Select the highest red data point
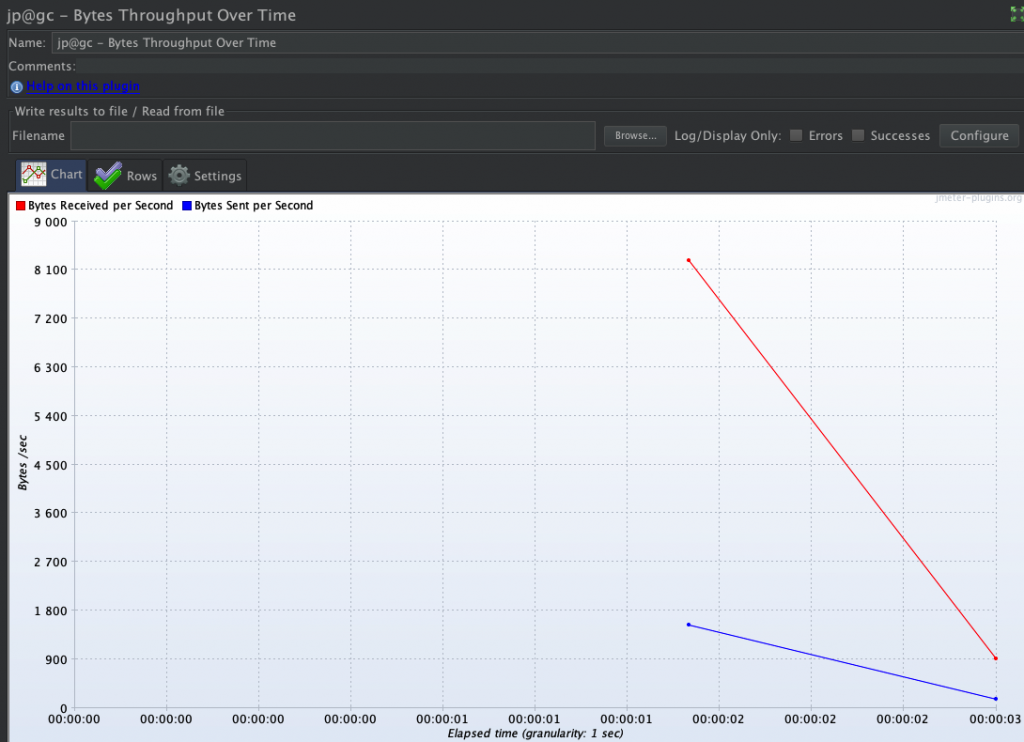Screen dimensions: 1024x742 click(x=689, y=260)
